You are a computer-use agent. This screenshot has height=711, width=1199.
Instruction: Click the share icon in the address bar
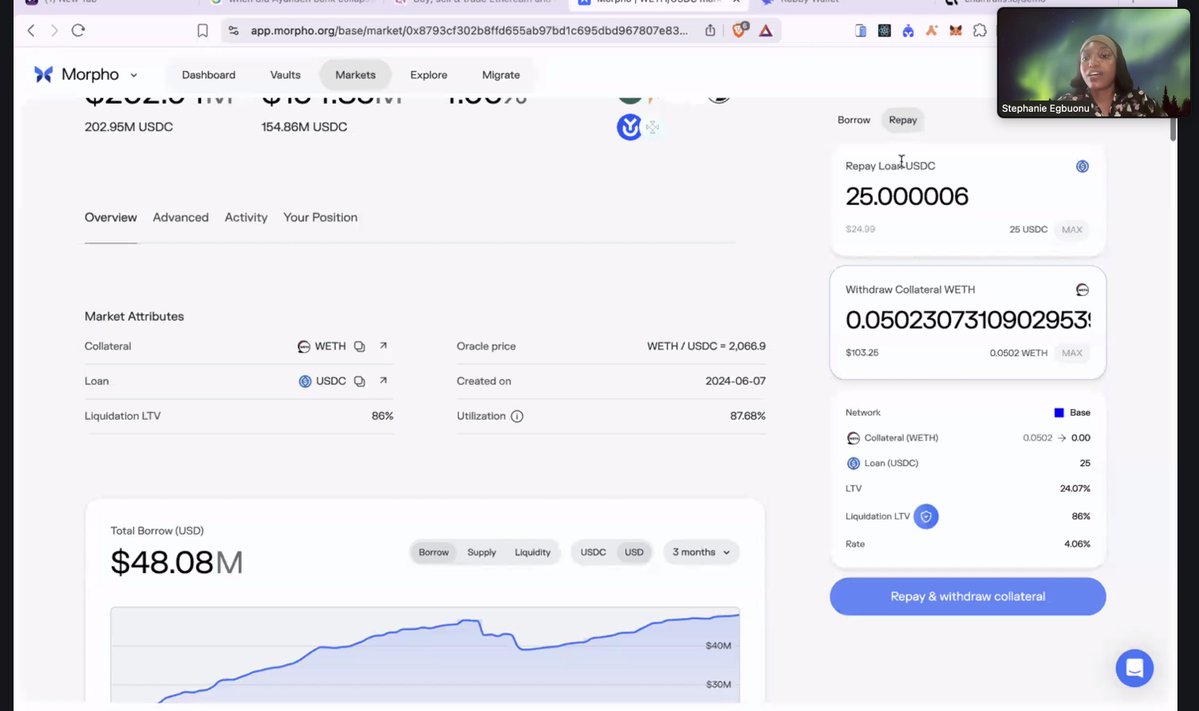[710, 31]
